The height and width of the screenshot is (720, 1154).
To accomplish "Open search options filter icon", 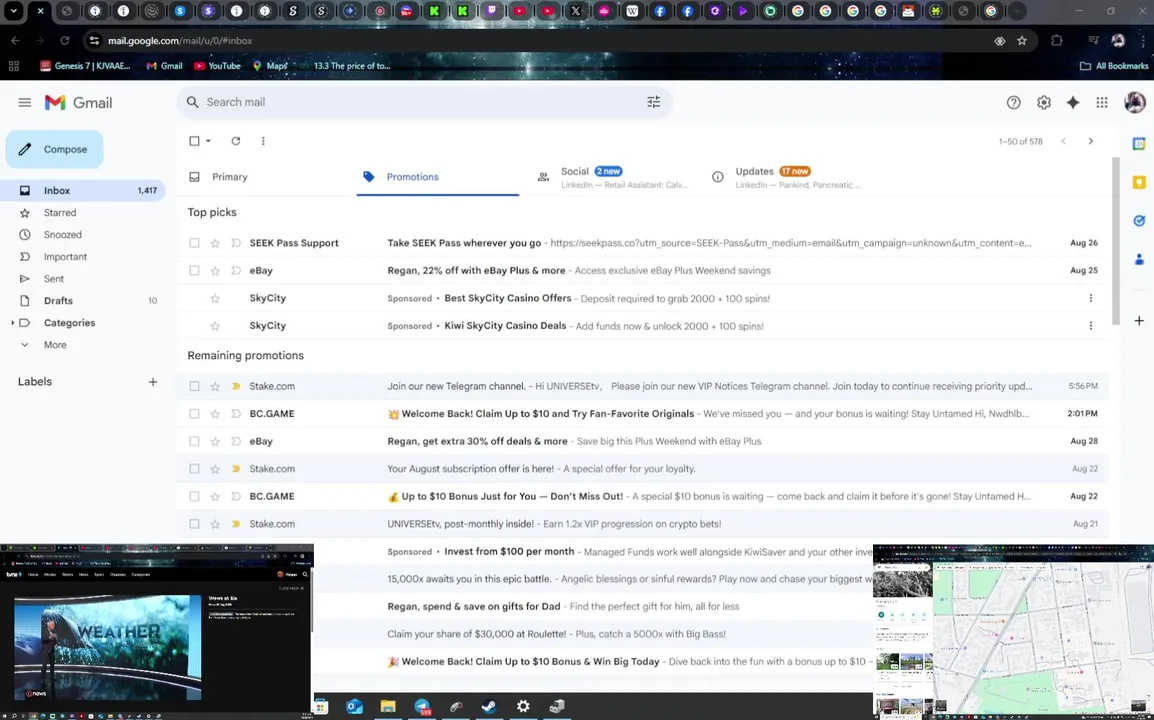I will coord(654,102).
